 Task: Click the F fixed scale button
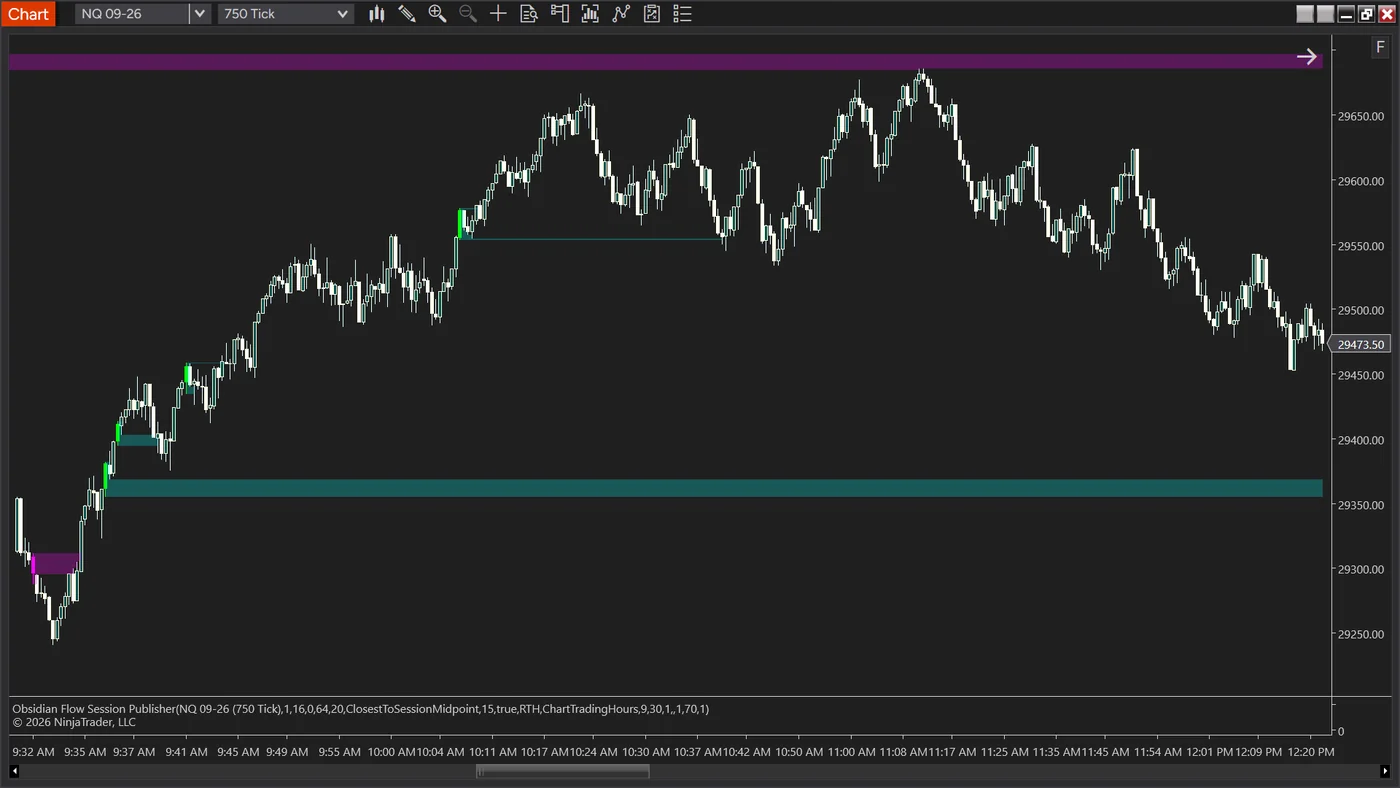point(1380,47)
